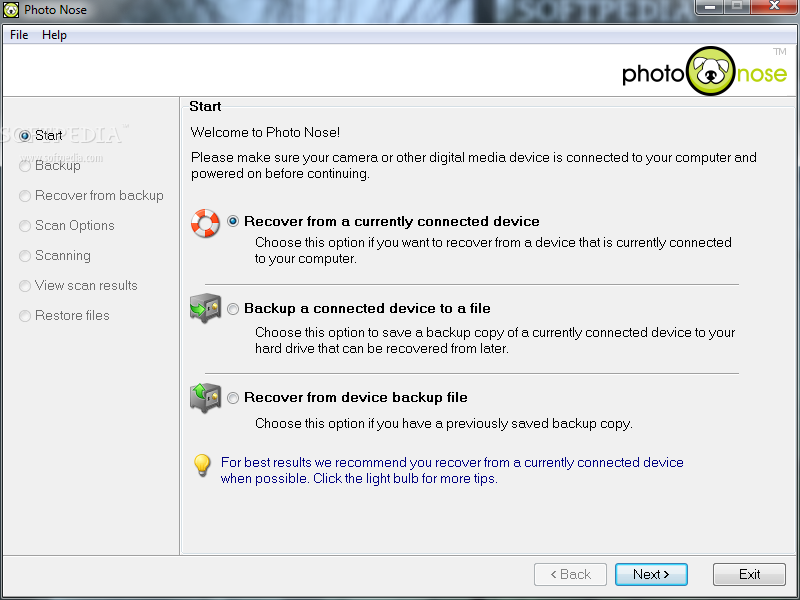Minimize the Photo Nose window
Screen dimensions: 800x600
[710, 7]
